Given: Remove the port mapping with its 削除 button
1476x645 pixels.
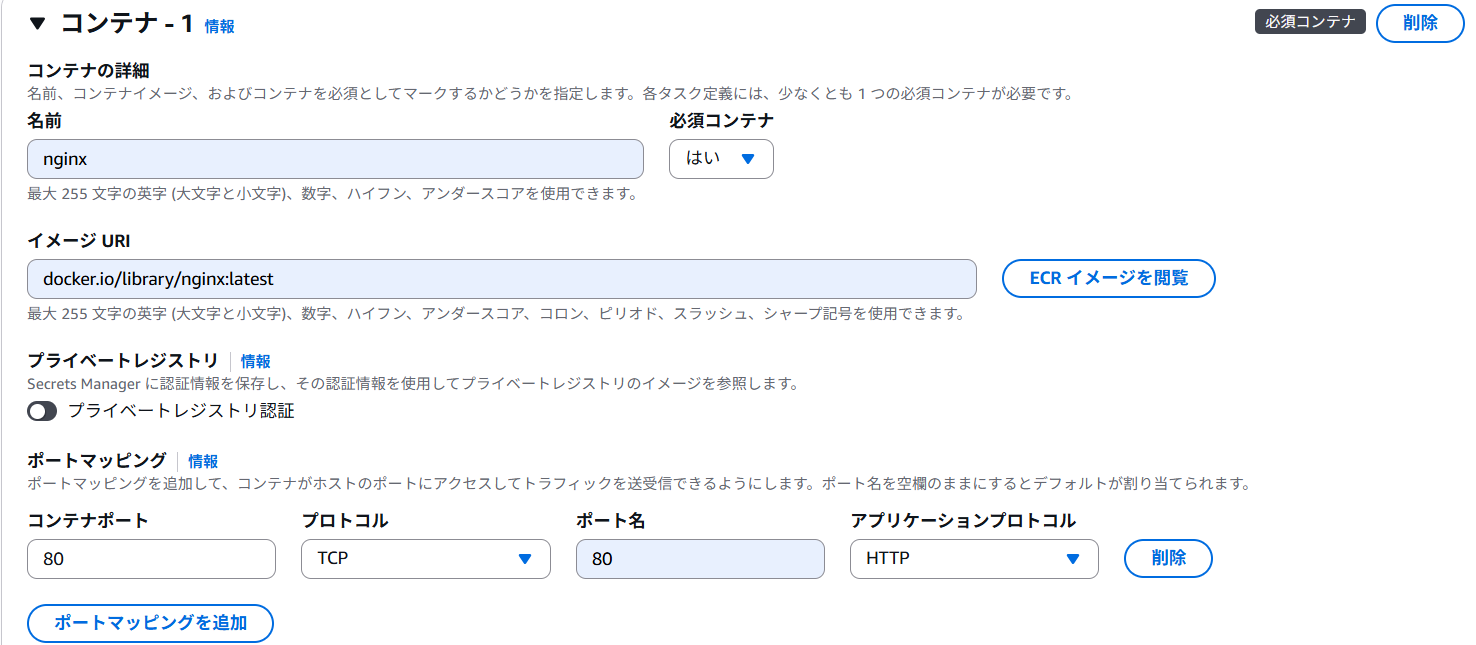Looking at the screenshot, I should tap(1168, 558).
